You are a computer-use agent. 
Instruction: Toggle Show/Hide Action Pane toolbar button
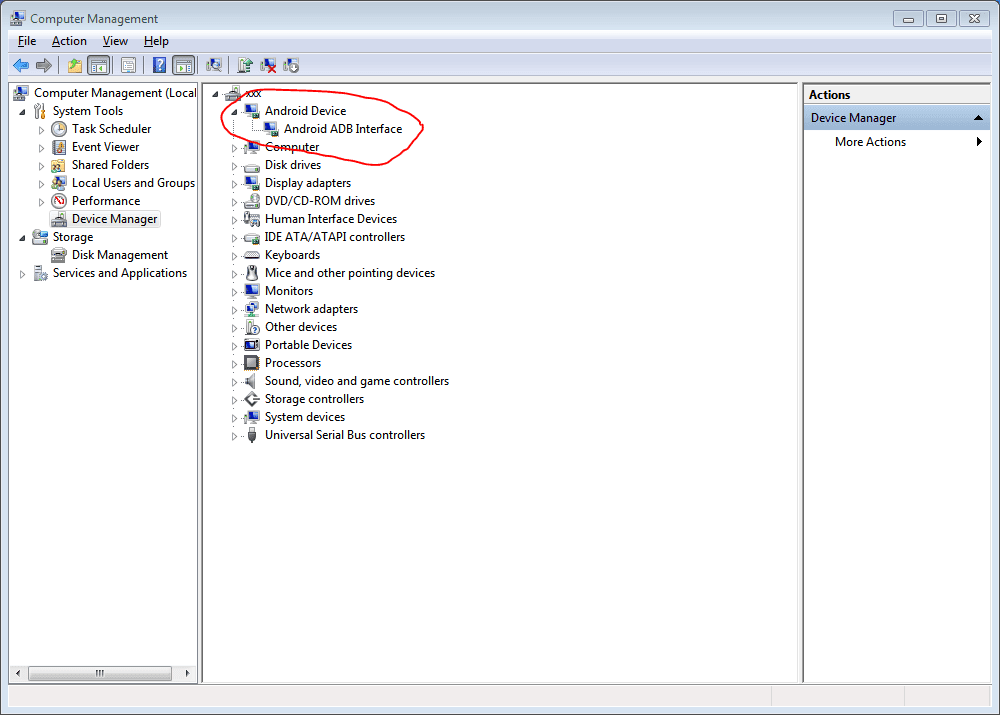pyautogui.click(x=184, y=65)
